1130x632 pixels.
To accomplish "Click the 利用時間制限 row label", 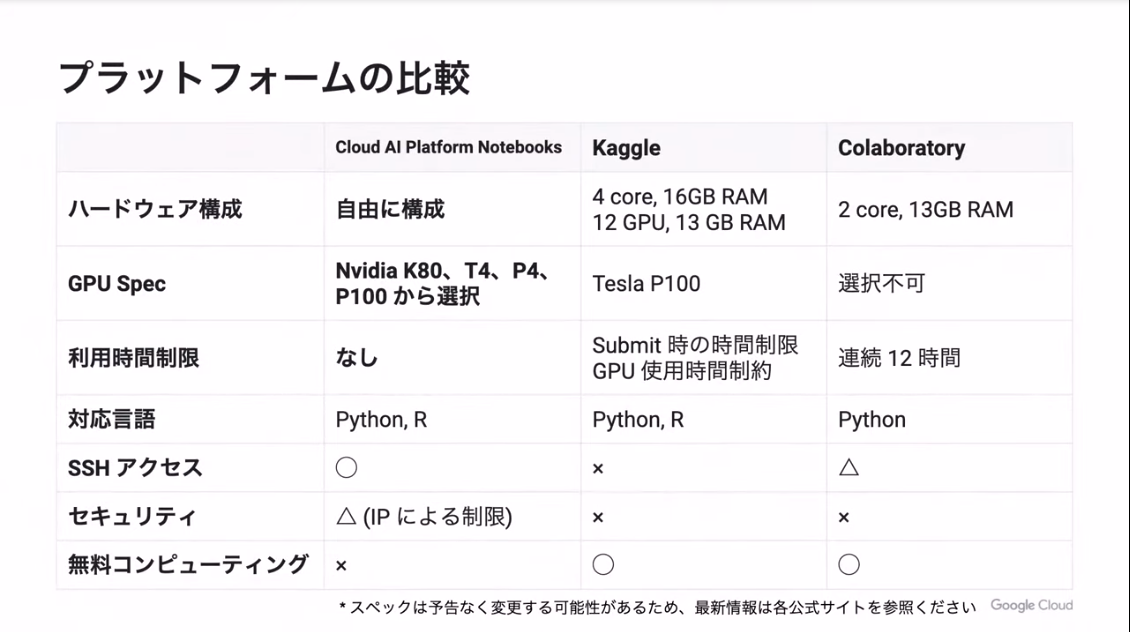I will [133, 357].
